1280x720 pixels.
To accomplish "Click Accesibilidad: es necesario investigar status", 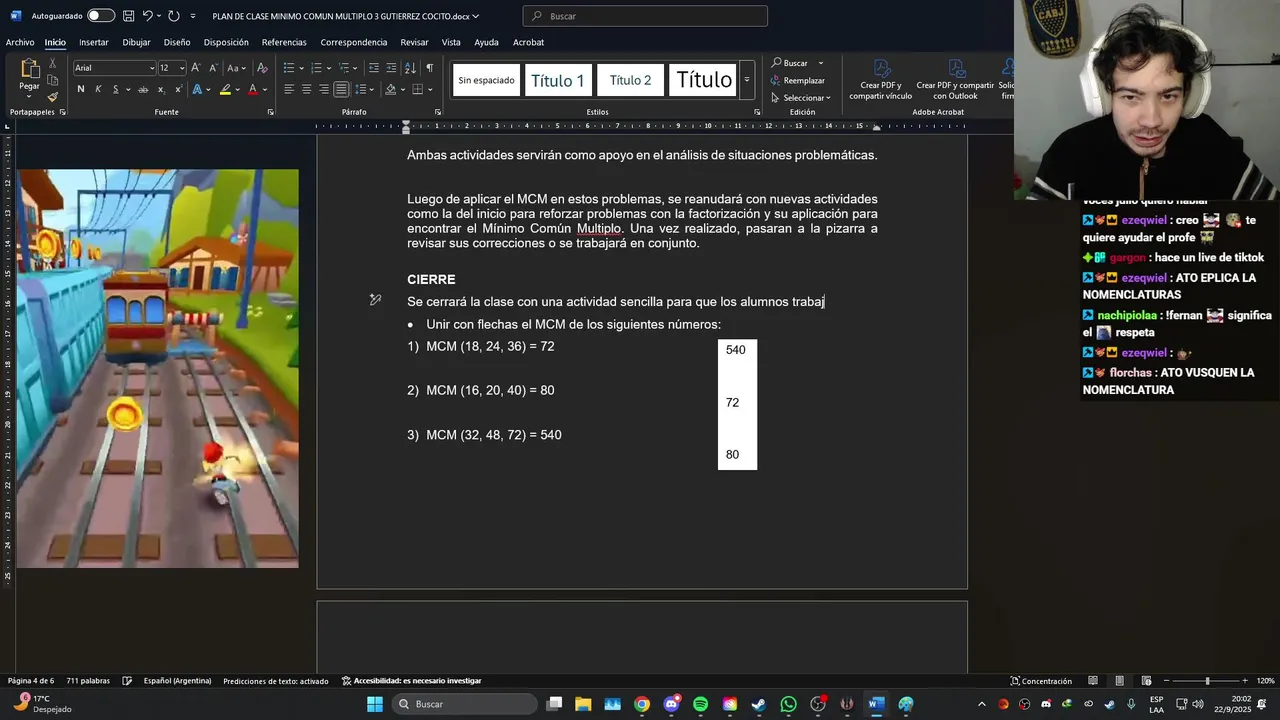I will click(411, 681).
